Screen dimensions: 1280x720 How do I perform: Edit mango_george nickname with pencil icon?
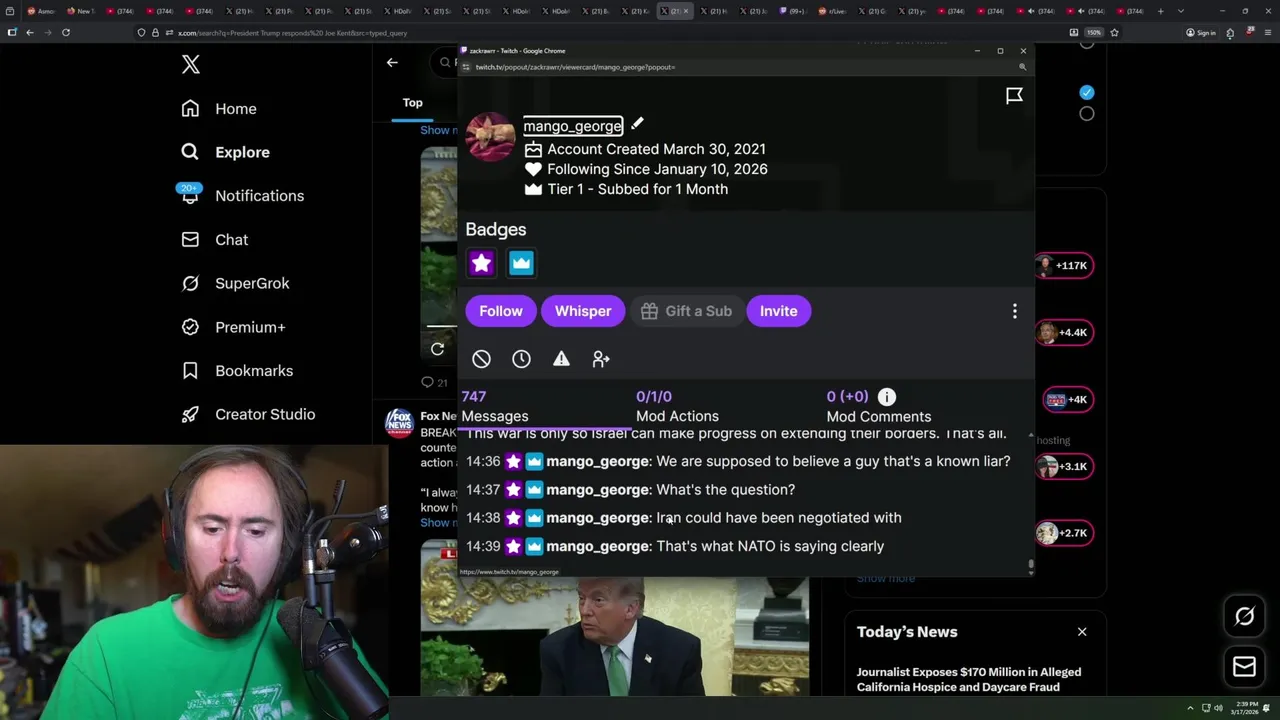[637, 124]
